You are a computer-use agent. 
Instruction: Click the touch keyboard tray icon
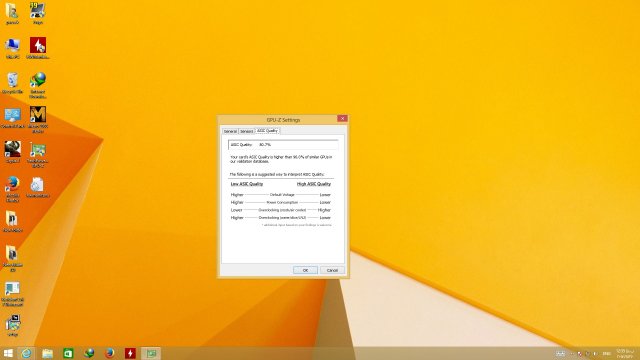click(560, 353)
